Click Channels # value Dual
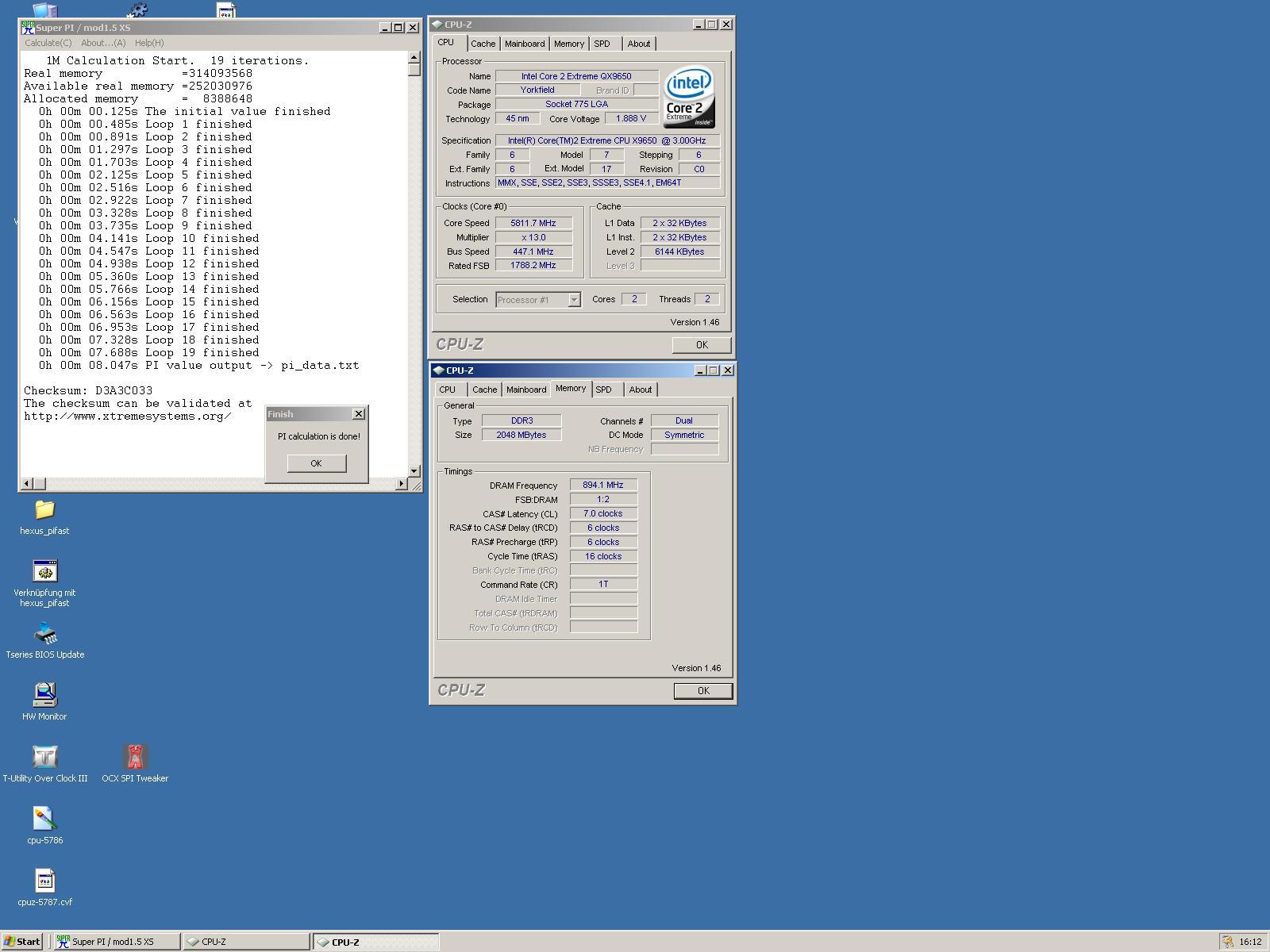 click(x=684, y=421)
